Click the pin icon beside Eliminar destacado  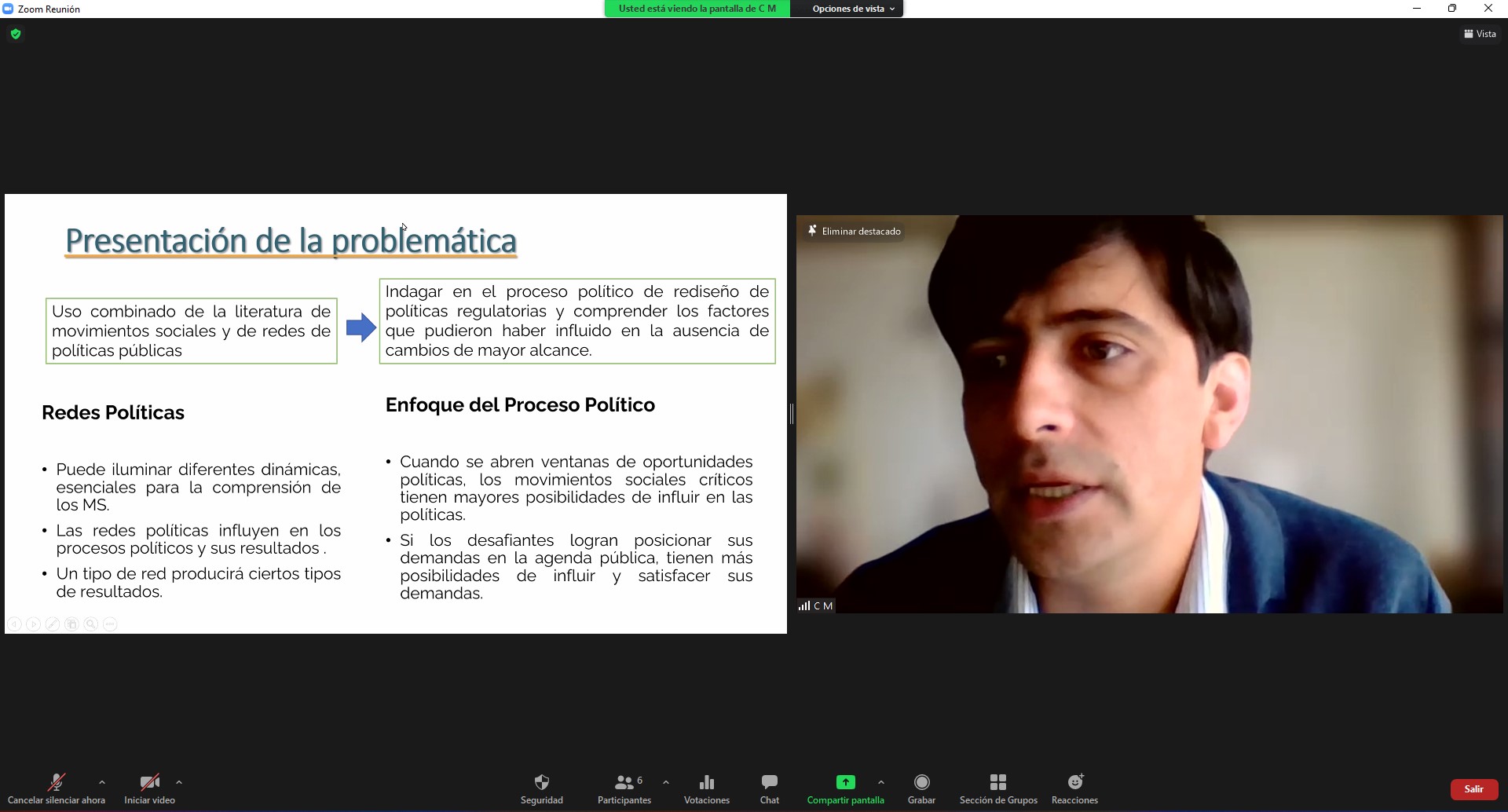tap(812, 231)
